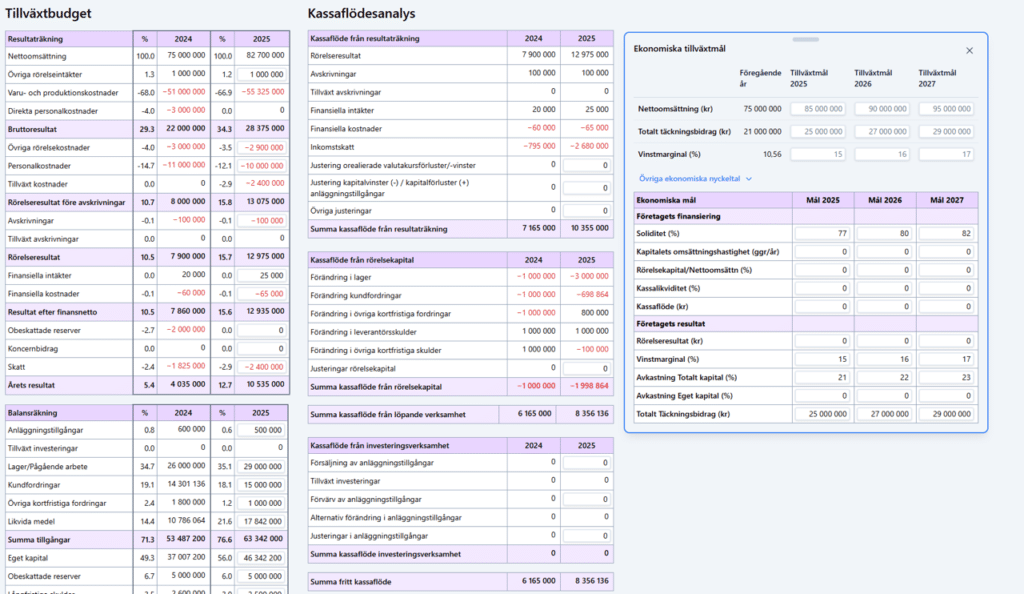
Task: Select Soliditet Mål 2025 input
Action: coord(823,232)
